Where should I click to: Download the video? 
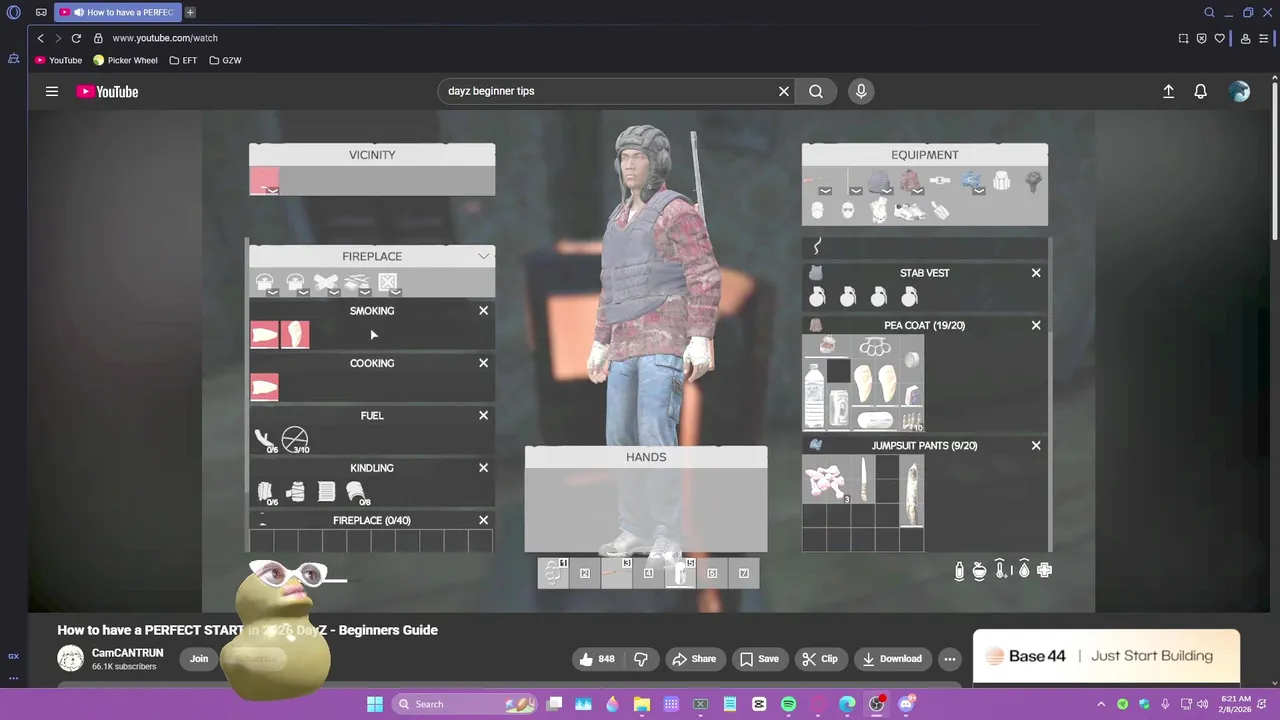click(891, 659)
